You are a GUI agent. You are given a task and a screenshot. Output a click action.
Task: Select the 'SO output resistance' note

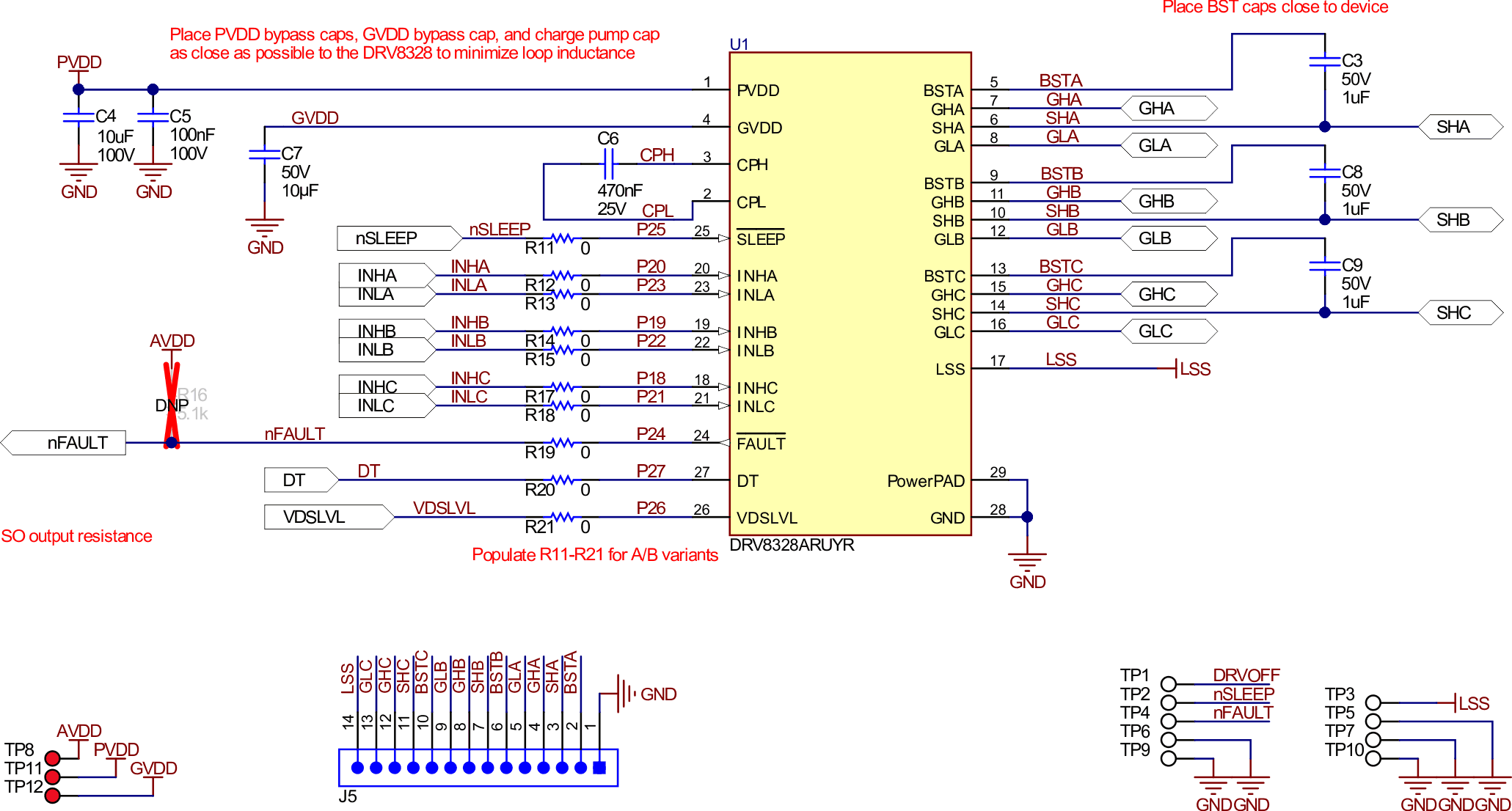click(76, 536)
